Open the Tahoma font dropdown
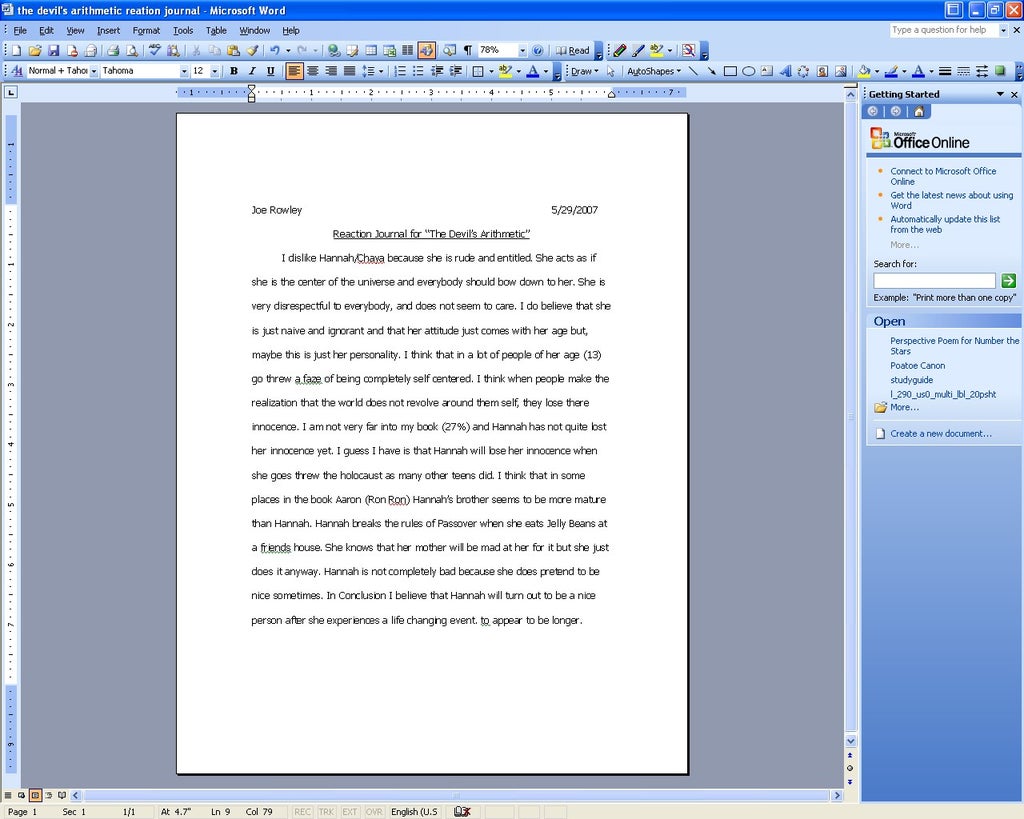This screenshot has width=1024, height=819. click(186, 70)
